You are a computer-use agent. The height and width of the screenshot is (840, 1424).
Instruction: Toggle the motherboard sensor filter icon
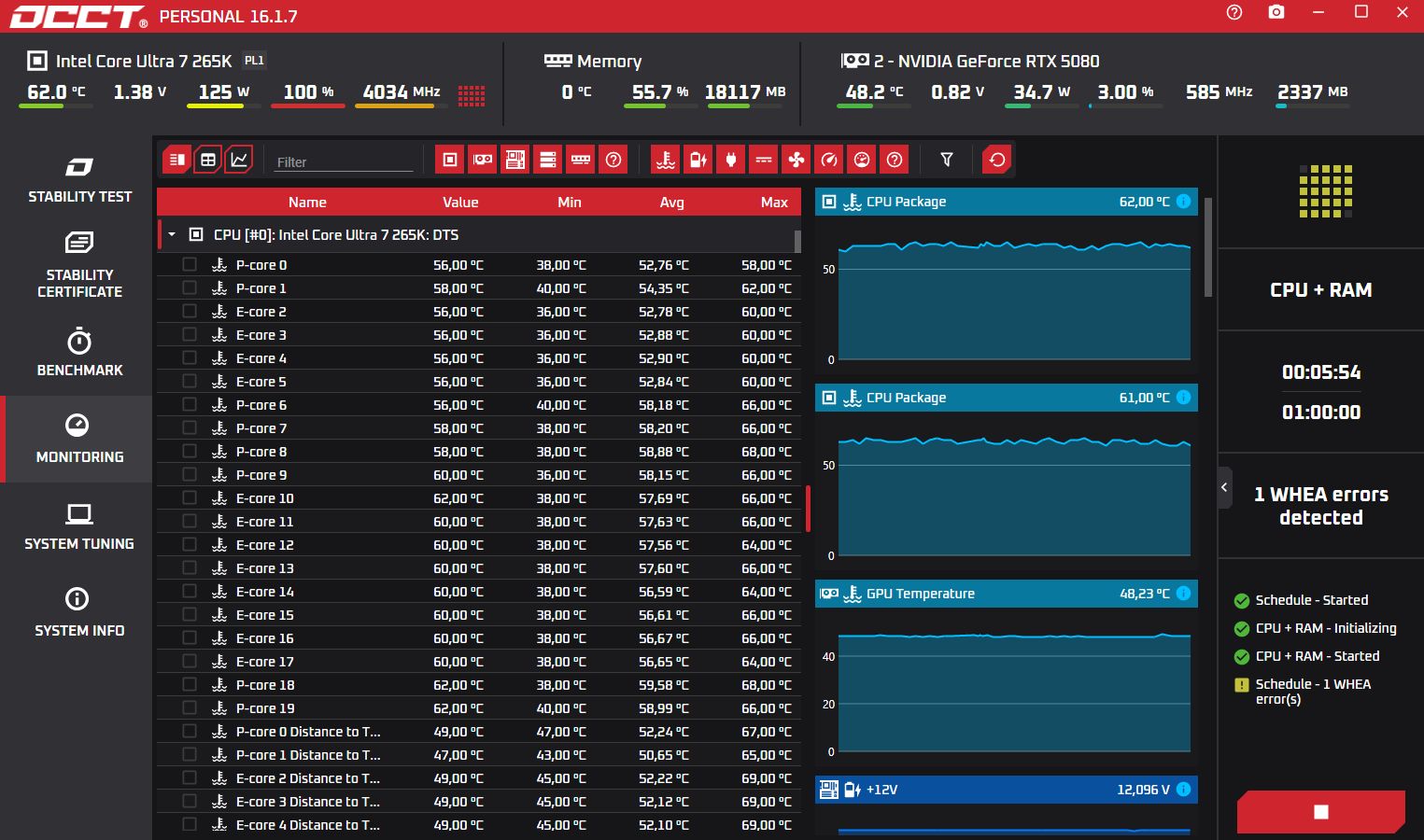click(515, 160)
